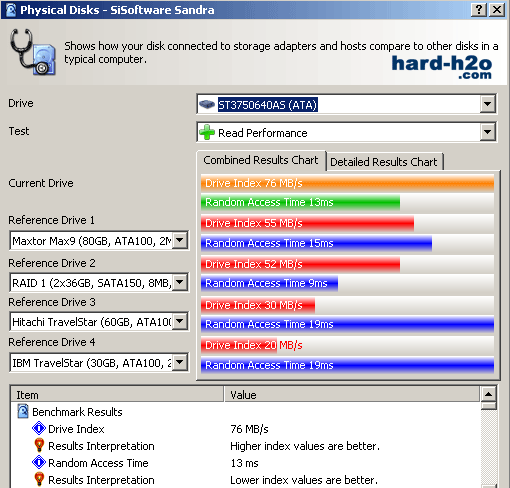Click the green Random Access Time 13ms bar
This screenshot has width=510, height=488.
[300, 202]
